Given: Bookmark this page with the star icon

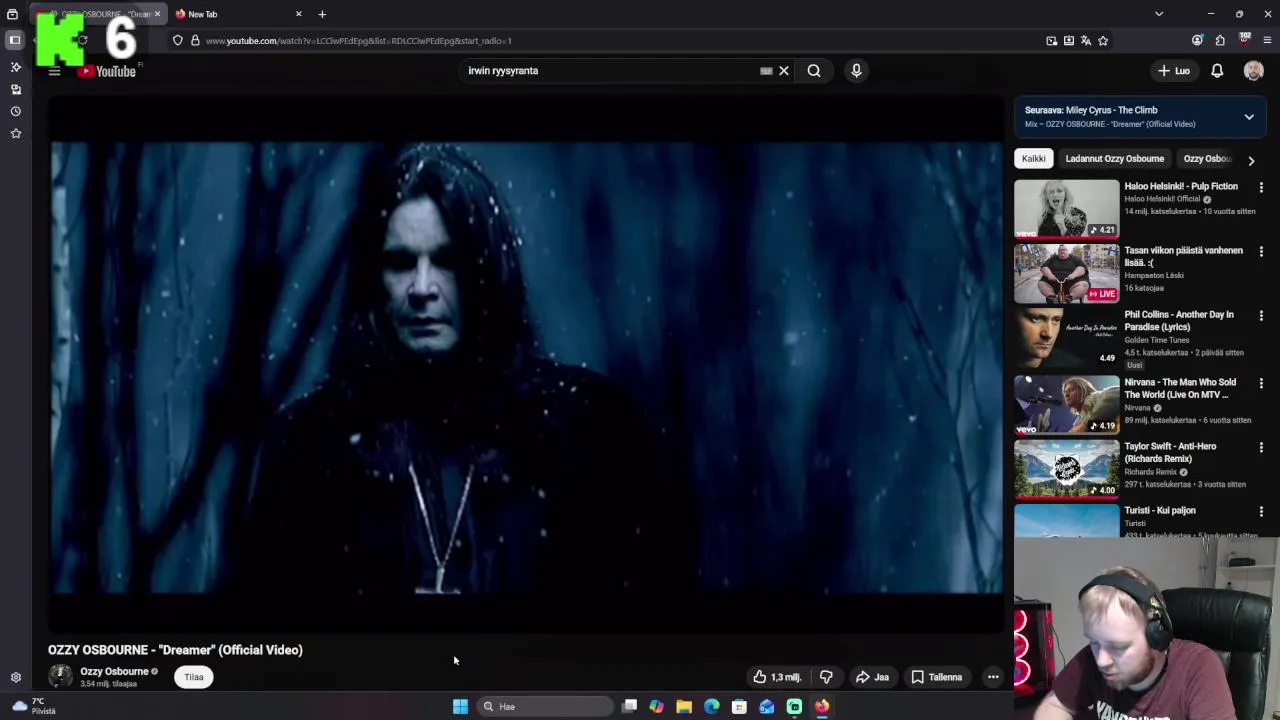Looking at the screenshot, I should 1103,41.
